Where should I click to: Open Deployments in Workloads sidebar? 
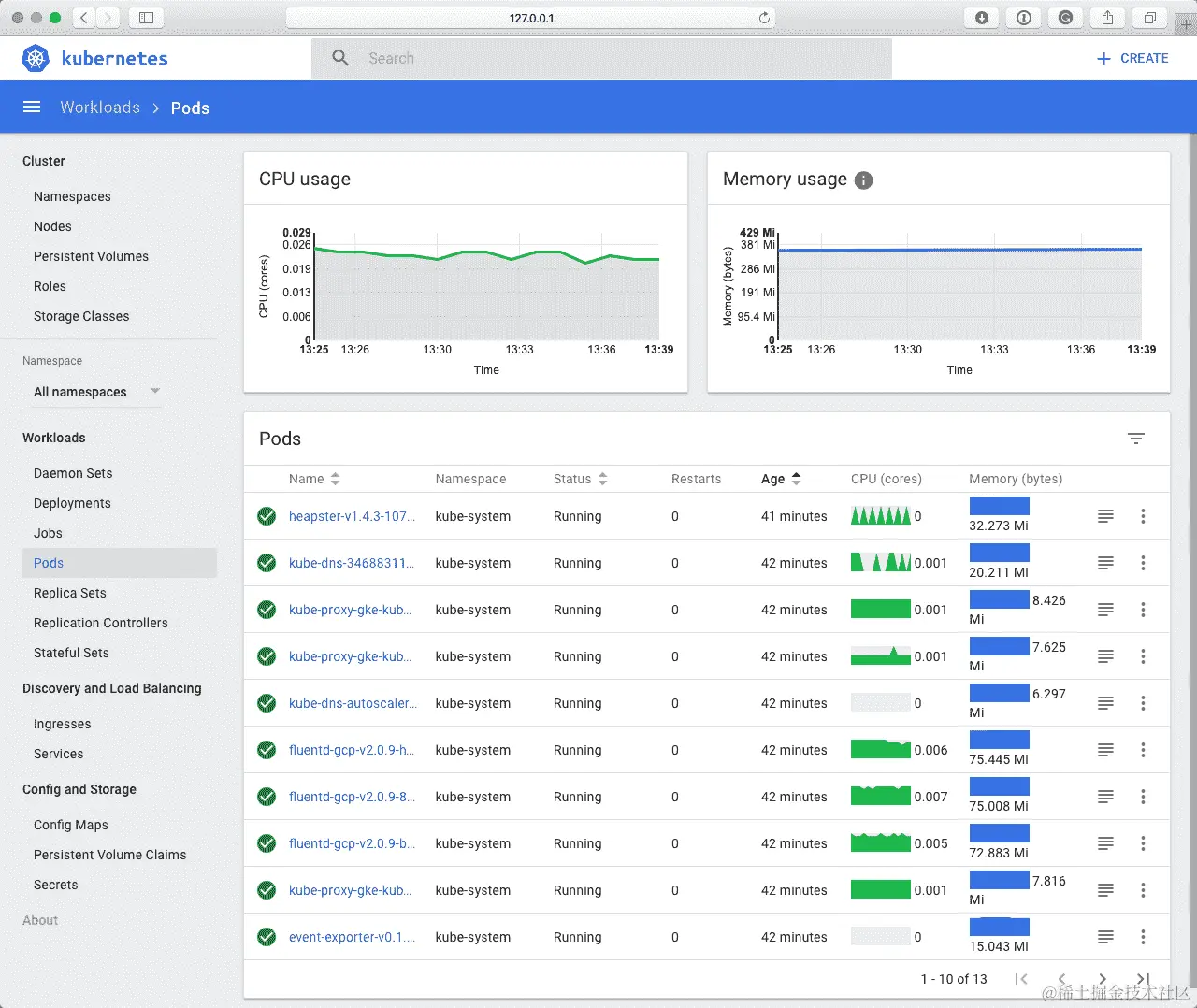(72, 503)
